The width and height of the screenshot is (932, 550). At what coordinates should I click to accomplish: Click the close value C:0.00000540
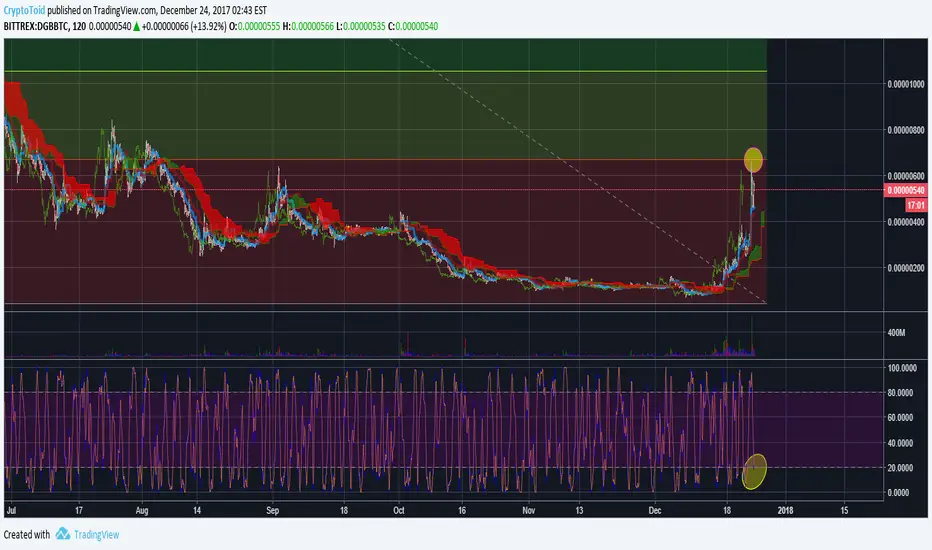pos(413,26)
